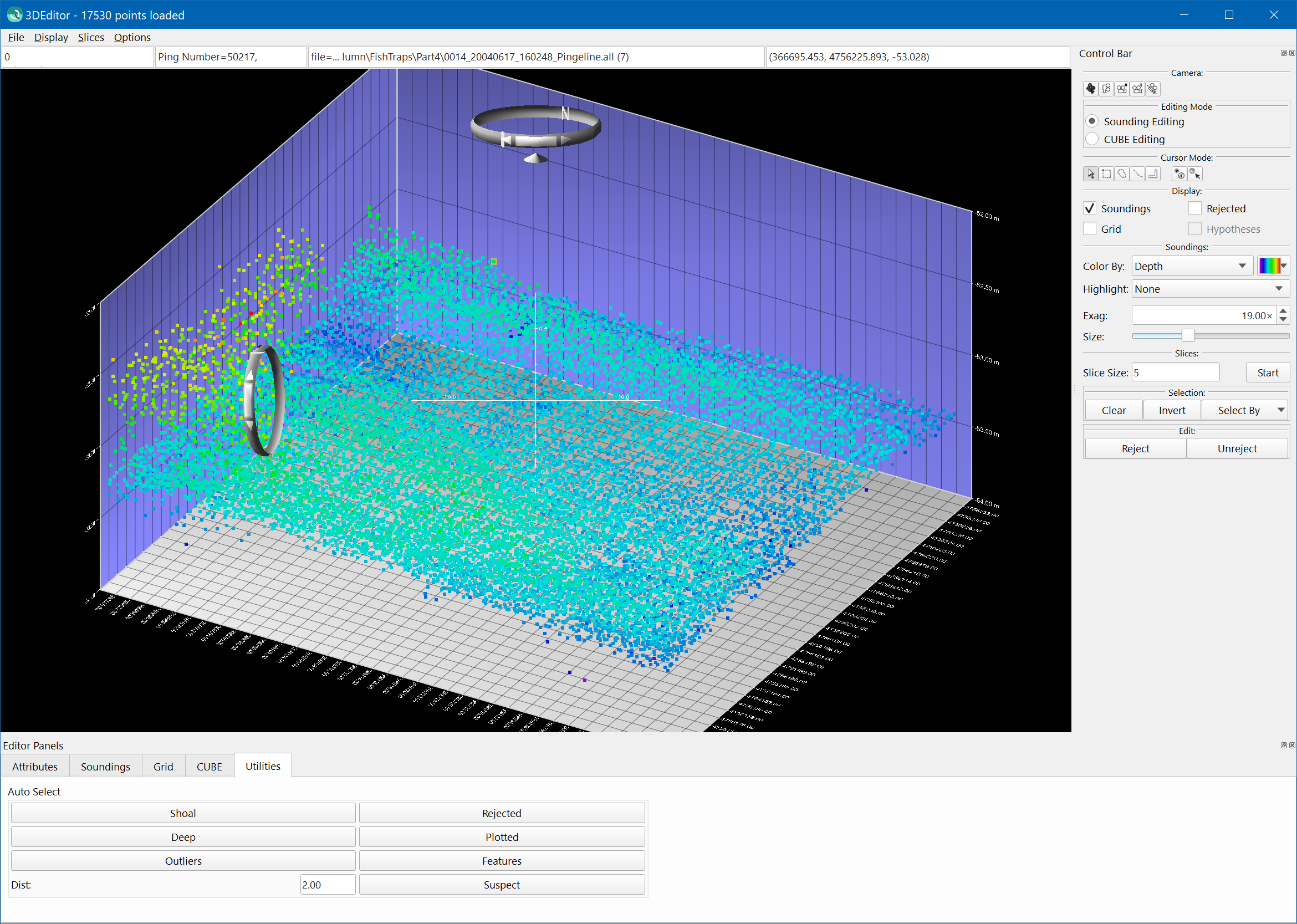Select the pointer arrow cursor mode
Image resolution: width=1297 pixels, height=924 pixels.
[x=1090, y=174]
